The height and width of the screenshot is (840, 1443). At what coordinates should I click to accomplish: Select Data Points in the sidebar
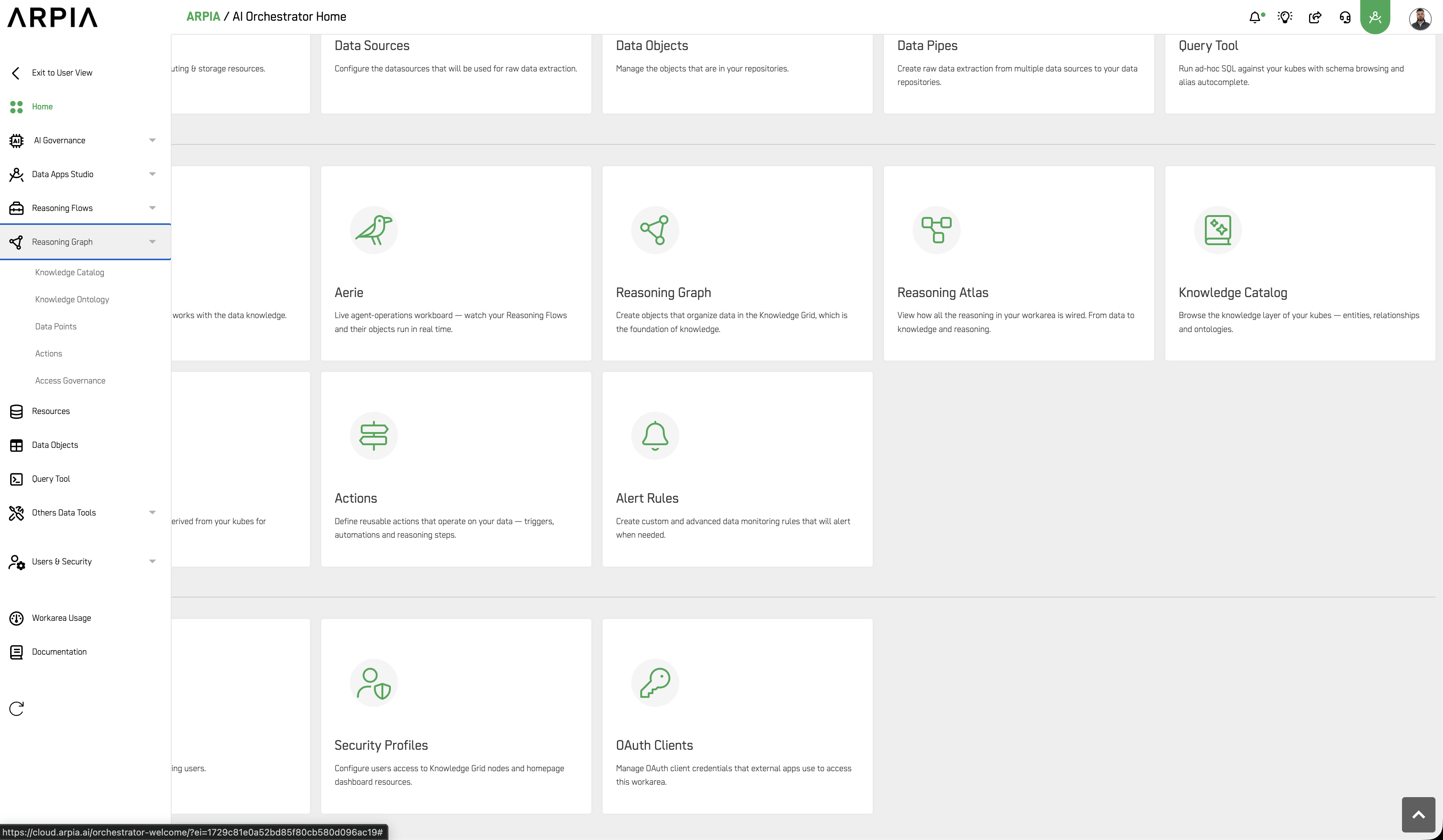coord(56,326)
